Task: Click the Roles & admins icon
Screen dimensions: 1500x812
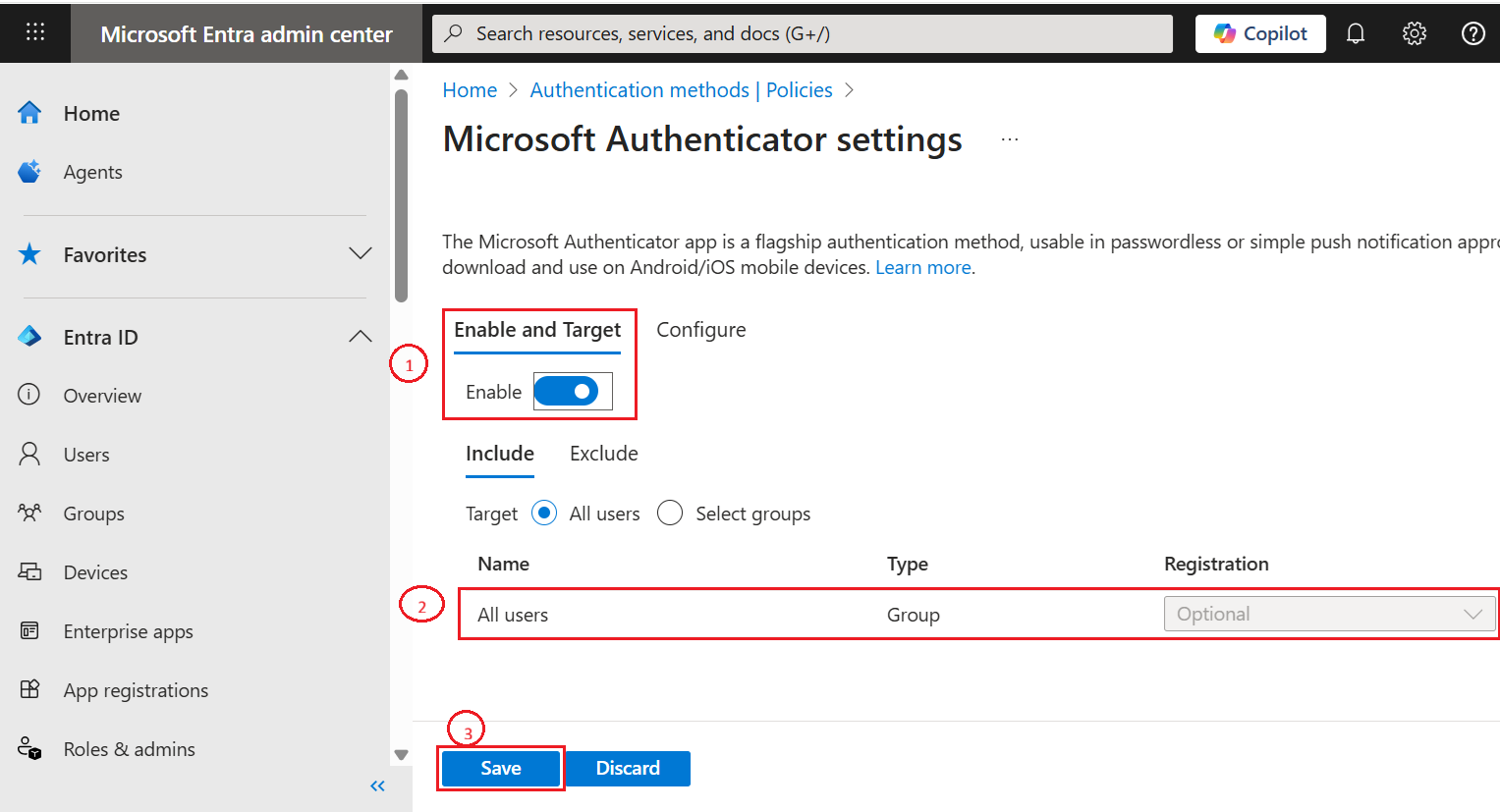Action: click(29, 748)
